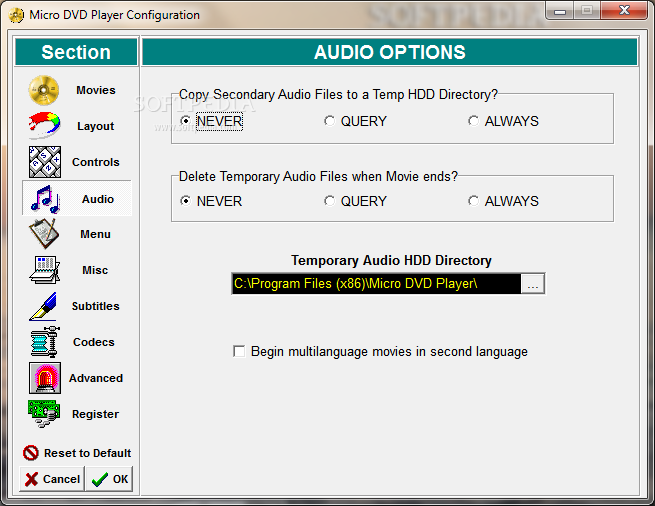Click the highlighter pen Subtitles icon

click(43, 306)
